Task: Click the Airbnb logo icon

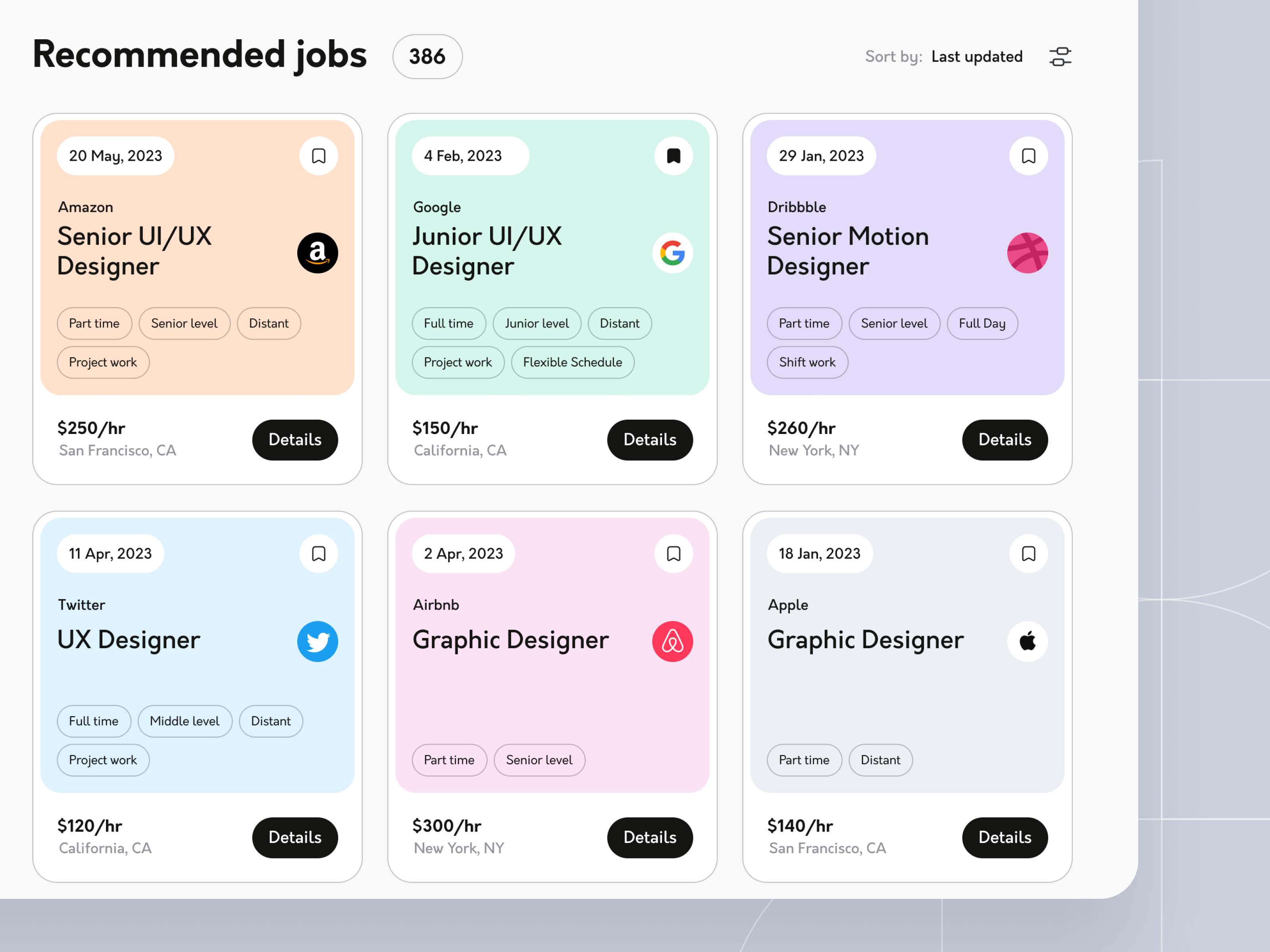Action: click(672, 641)
